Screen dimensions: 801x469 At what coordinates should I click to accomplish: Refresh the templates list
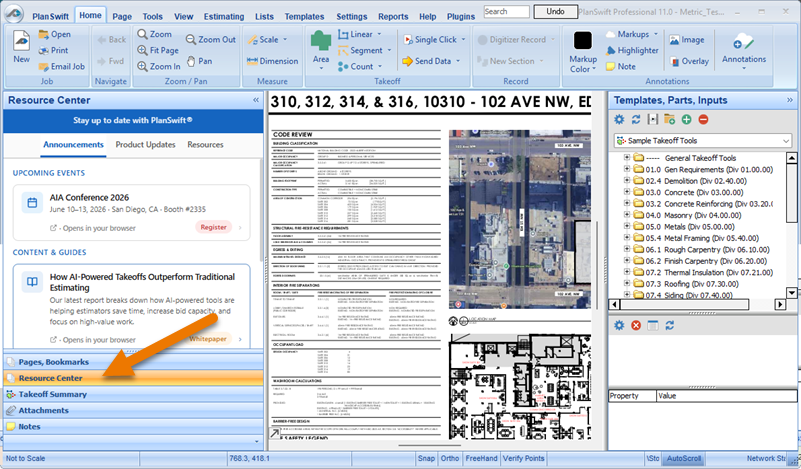tap(636, 120)
